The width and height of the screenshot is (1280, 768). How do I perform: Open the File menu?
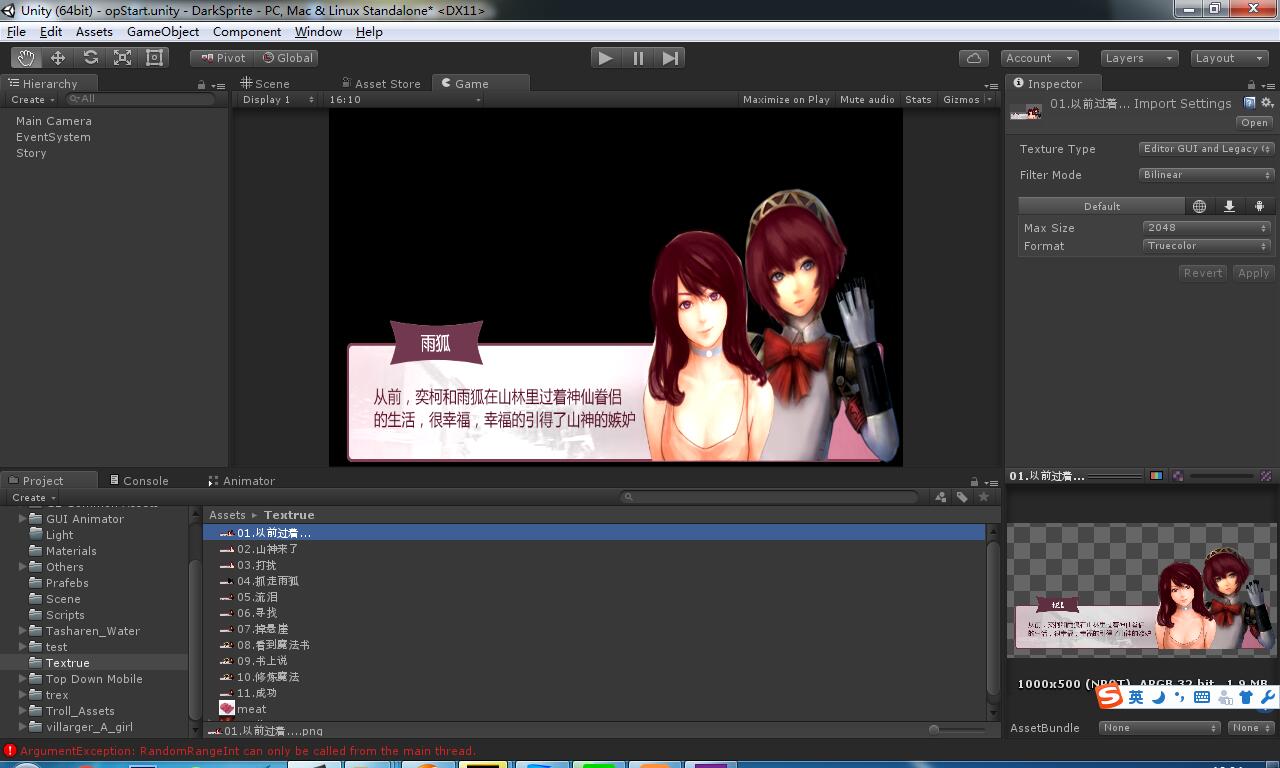16,32
